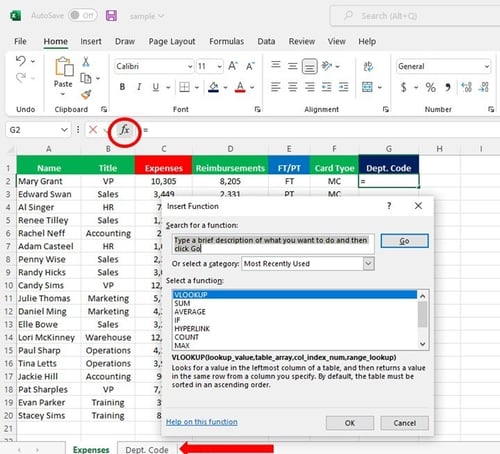Screen dimensions: 500x454
Task: Click the Fill Color bucket swatch
Action: coord(213,87)
